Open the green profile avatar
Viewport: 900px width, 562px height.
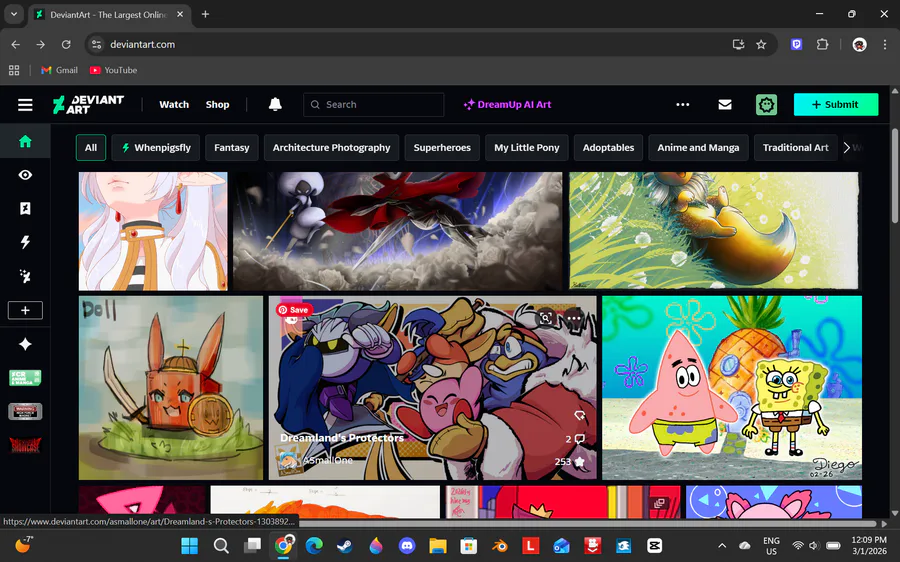[x=767, y=104]
